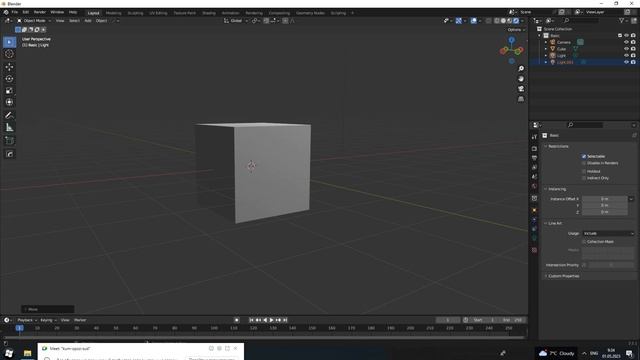Switch perspective/orthographic grid icon
Image resolution: width=640 pixels, height=360 pixels.
click(521, 99)
